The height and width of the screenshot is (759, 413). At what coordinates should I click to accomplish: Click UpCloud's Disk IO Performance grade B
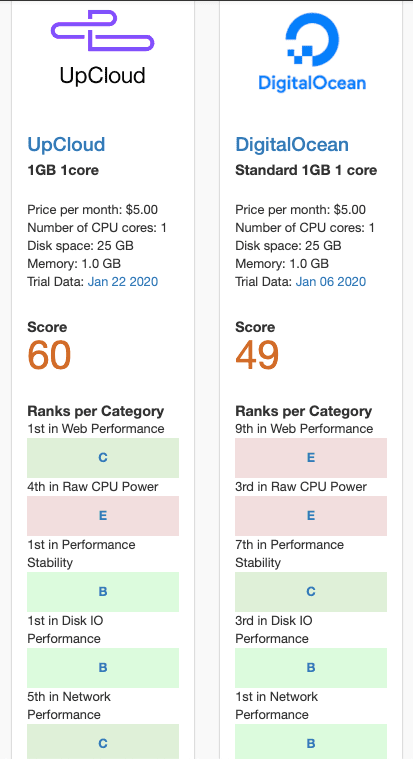click(103, 668)
